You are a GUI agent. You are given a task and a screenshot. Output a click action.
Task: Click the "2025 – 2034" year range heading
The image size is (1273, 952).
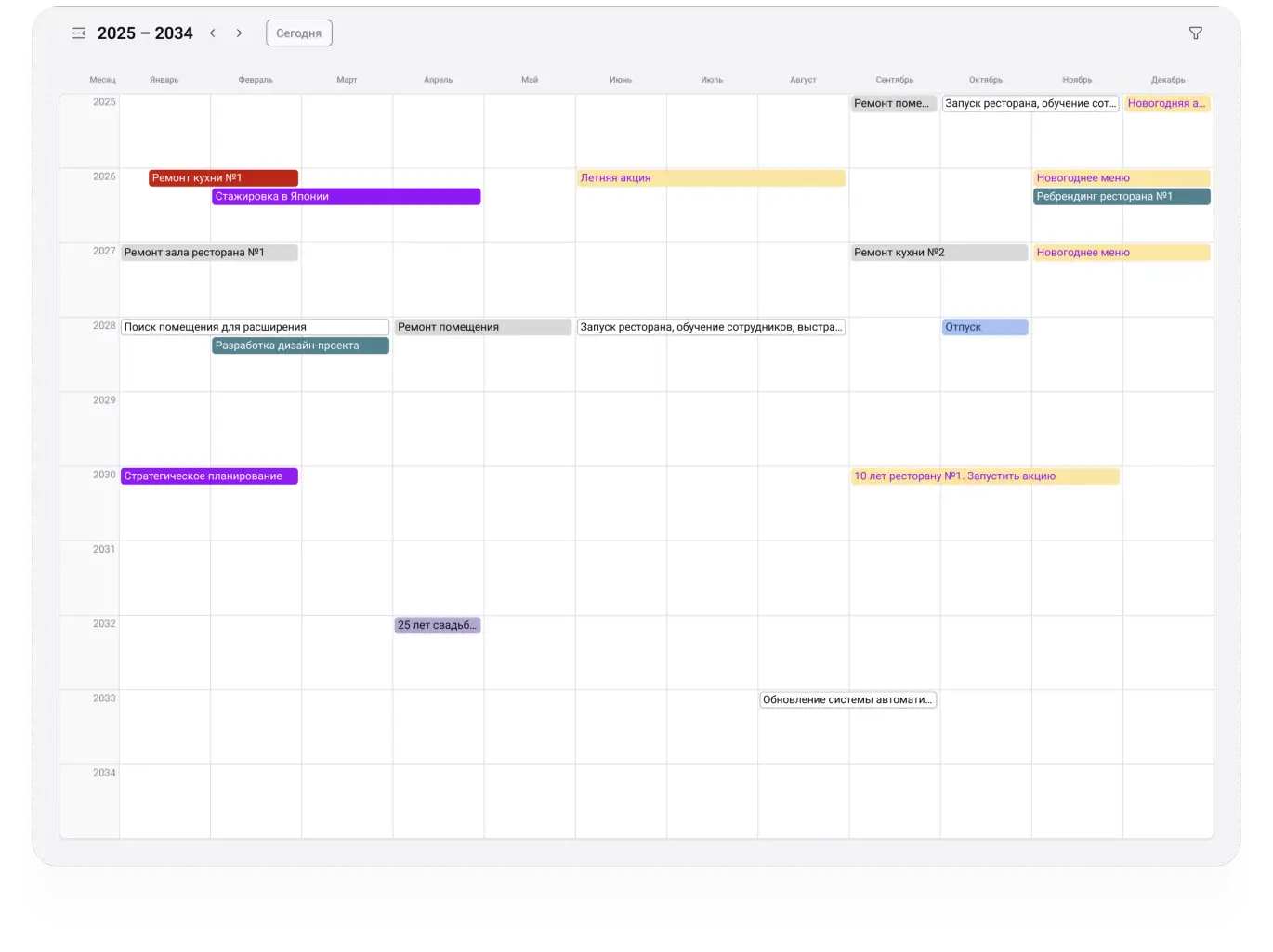pyautogui.click(x=146, y=33)
